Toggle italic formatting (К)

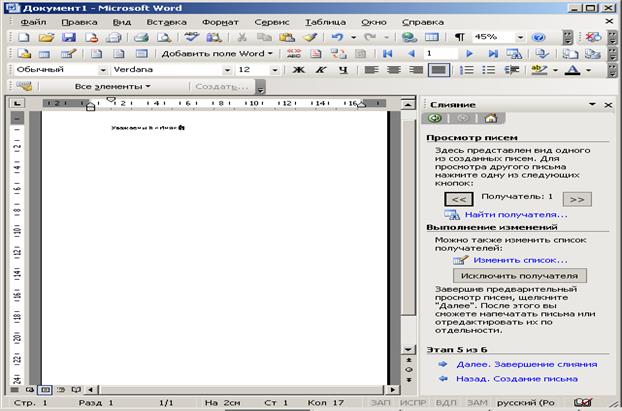321,70
